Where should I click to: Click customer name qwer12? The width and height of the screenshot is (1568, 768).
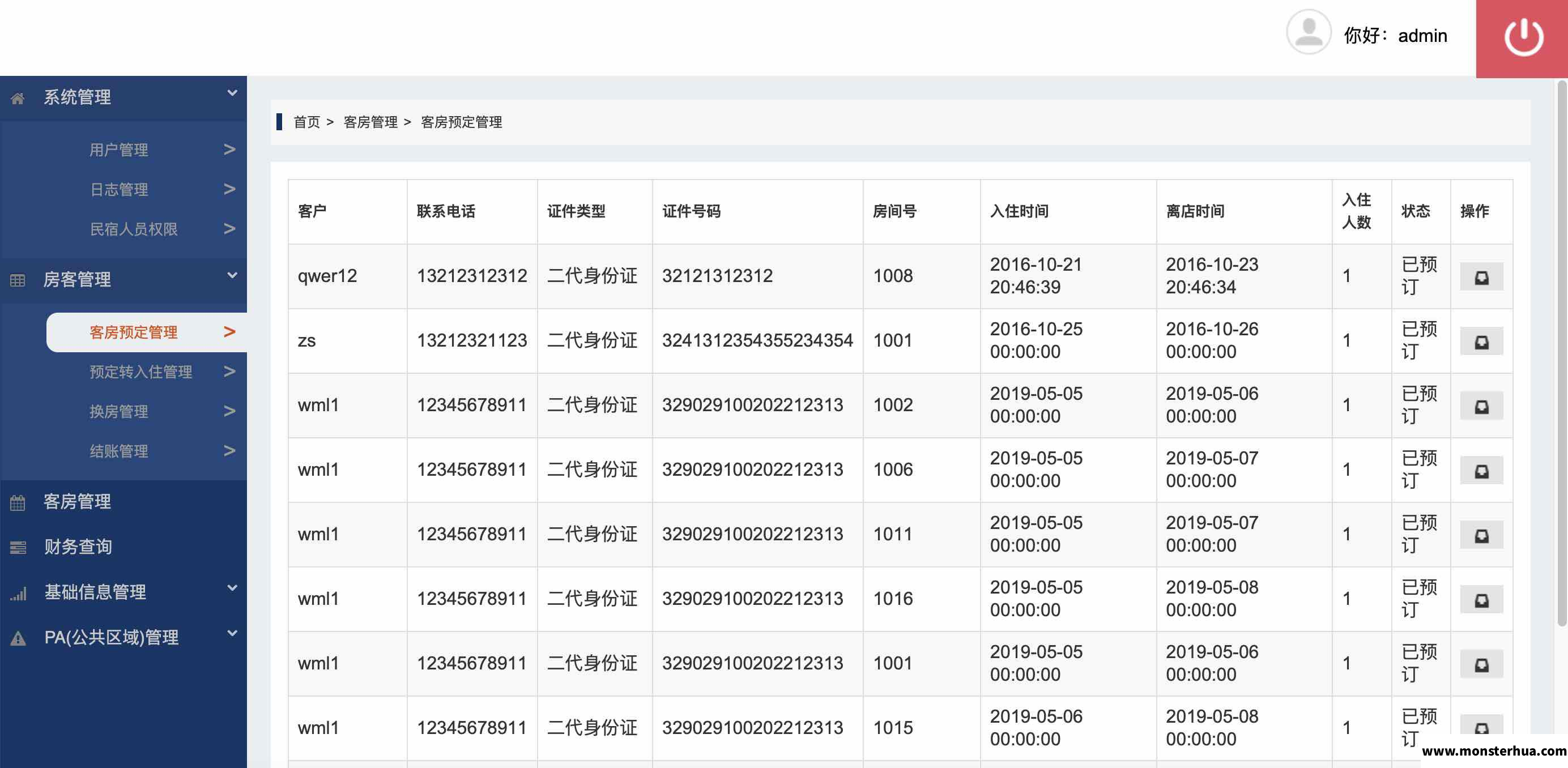click(x=327, y=276)
